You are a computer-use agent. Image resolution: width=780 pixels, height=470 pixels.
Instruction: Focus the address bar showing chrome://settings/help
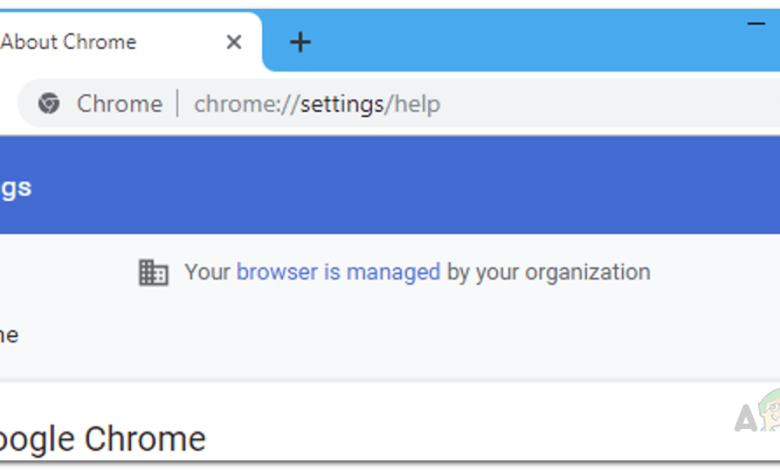[x=500, y=104]
